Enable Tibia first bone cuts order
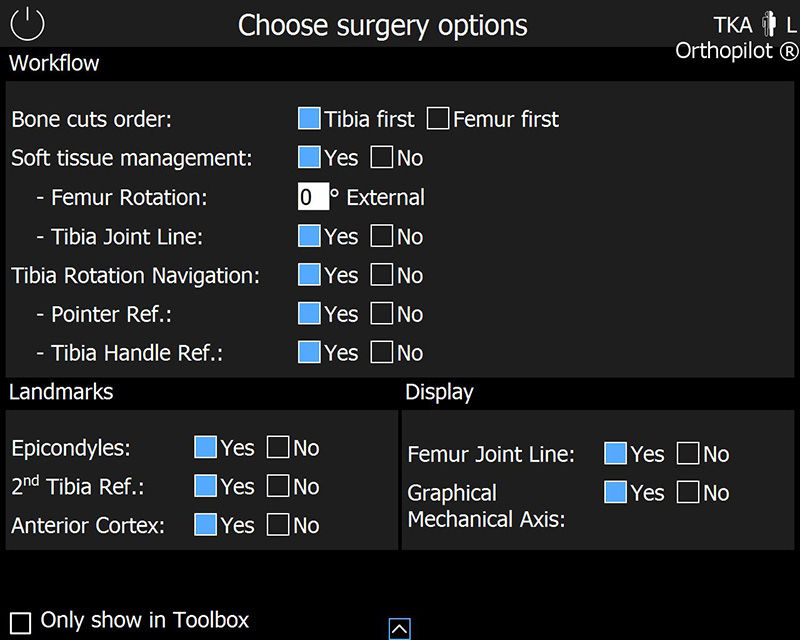Viewport: 800px width, 640px height. (x=309, y=118)
